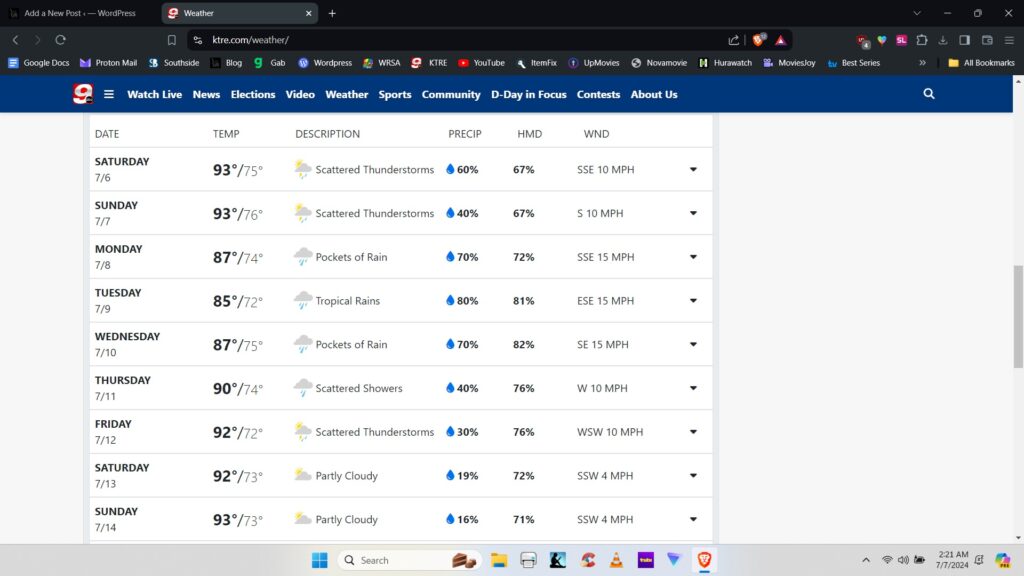Open the Brave Shields lion icon
This screenshot has height=576, width=1024.
click(x=759, y=40)
